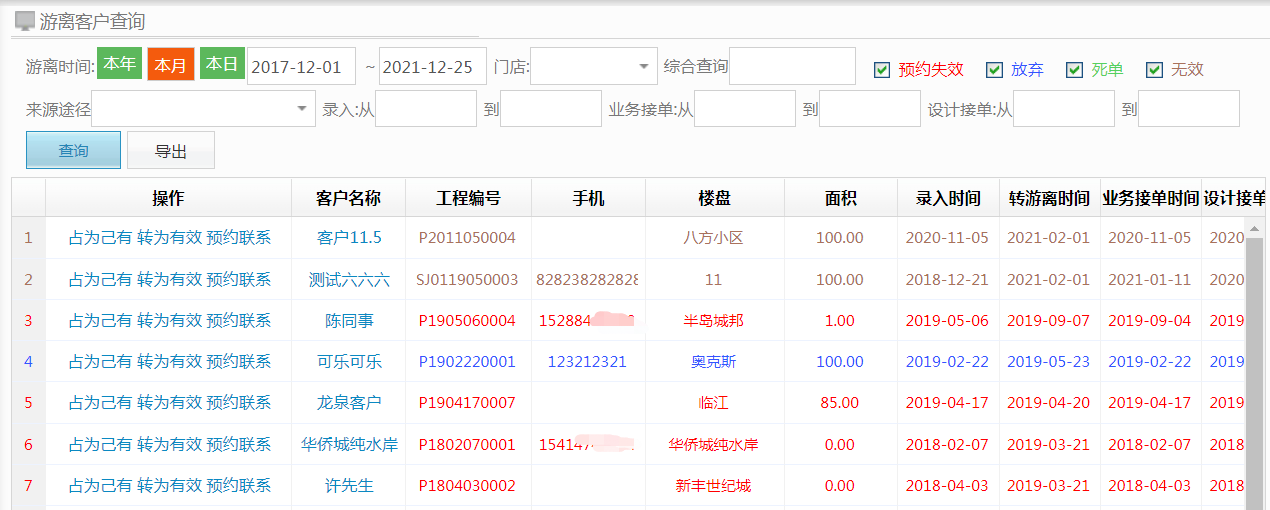Select the orange 本月 filter button
This screenshot has height=510, width=1270.
click(x=170, y=65)
